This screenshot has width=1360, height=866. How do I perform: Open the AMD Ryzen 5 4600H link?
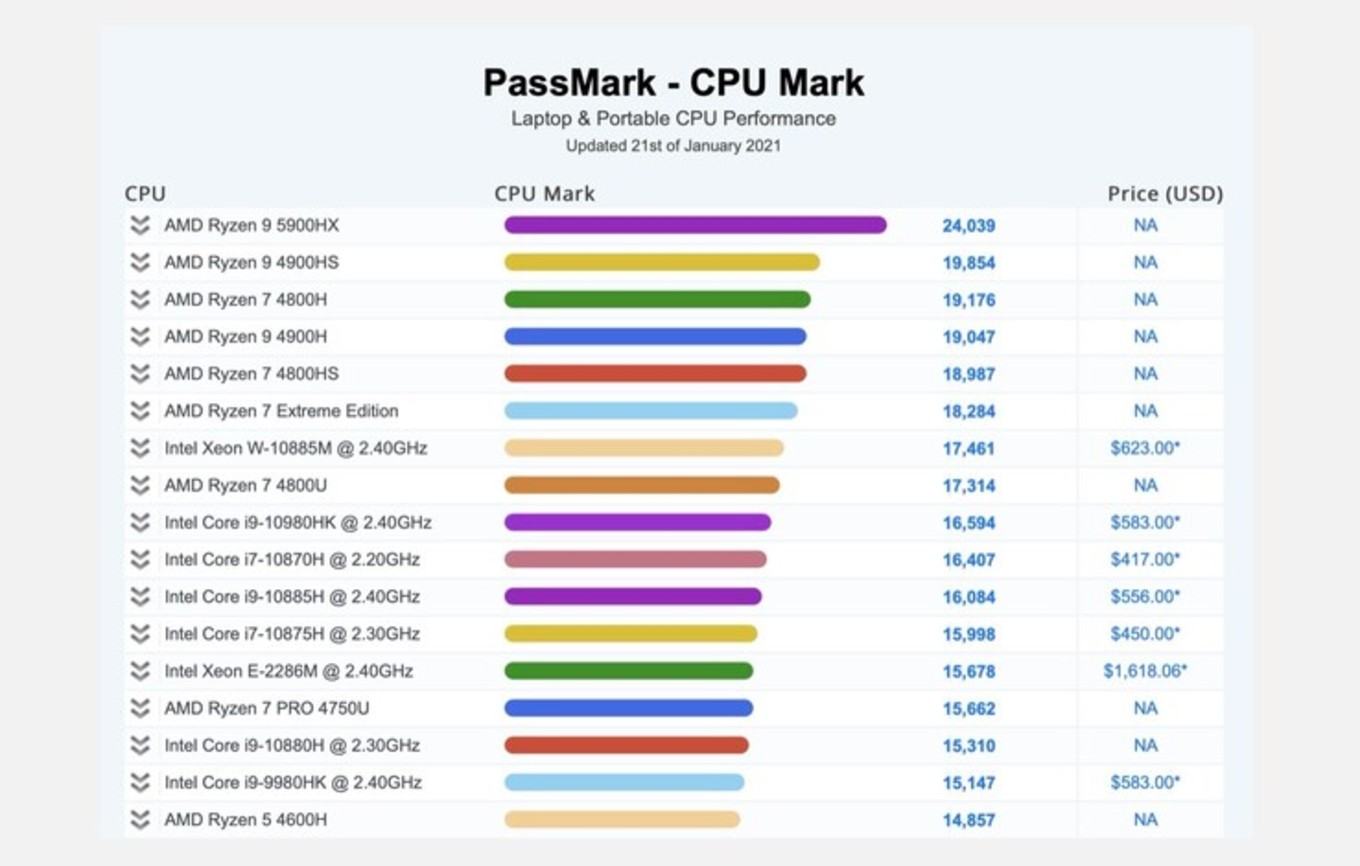[x=246, y=819]
